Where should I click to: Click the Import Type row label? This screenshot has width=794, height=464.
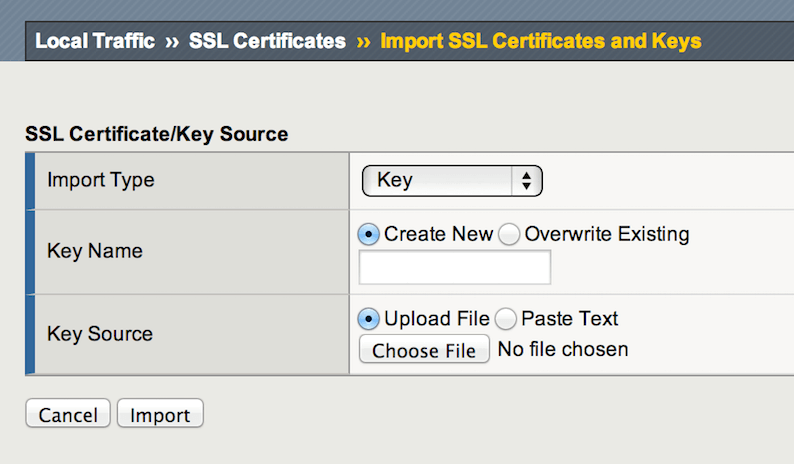coord(100,181)
